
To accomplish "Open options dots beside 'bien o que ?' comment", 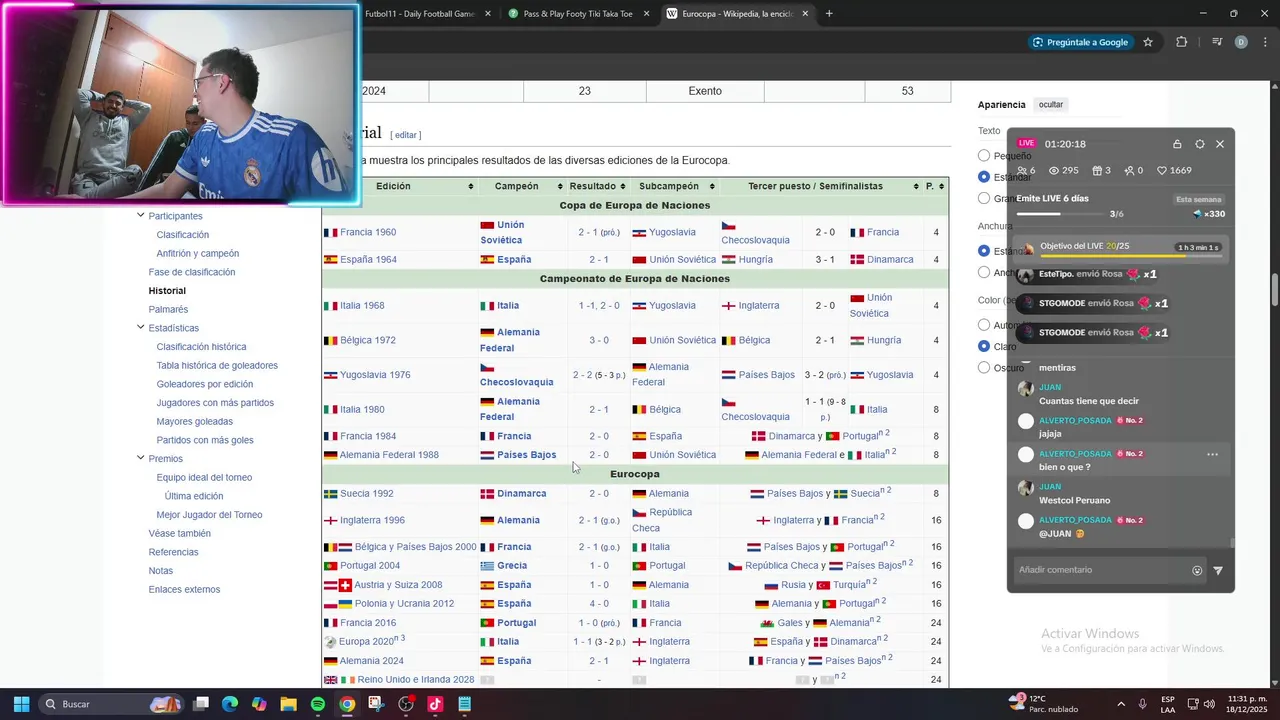I will (x=1212, y=455).
